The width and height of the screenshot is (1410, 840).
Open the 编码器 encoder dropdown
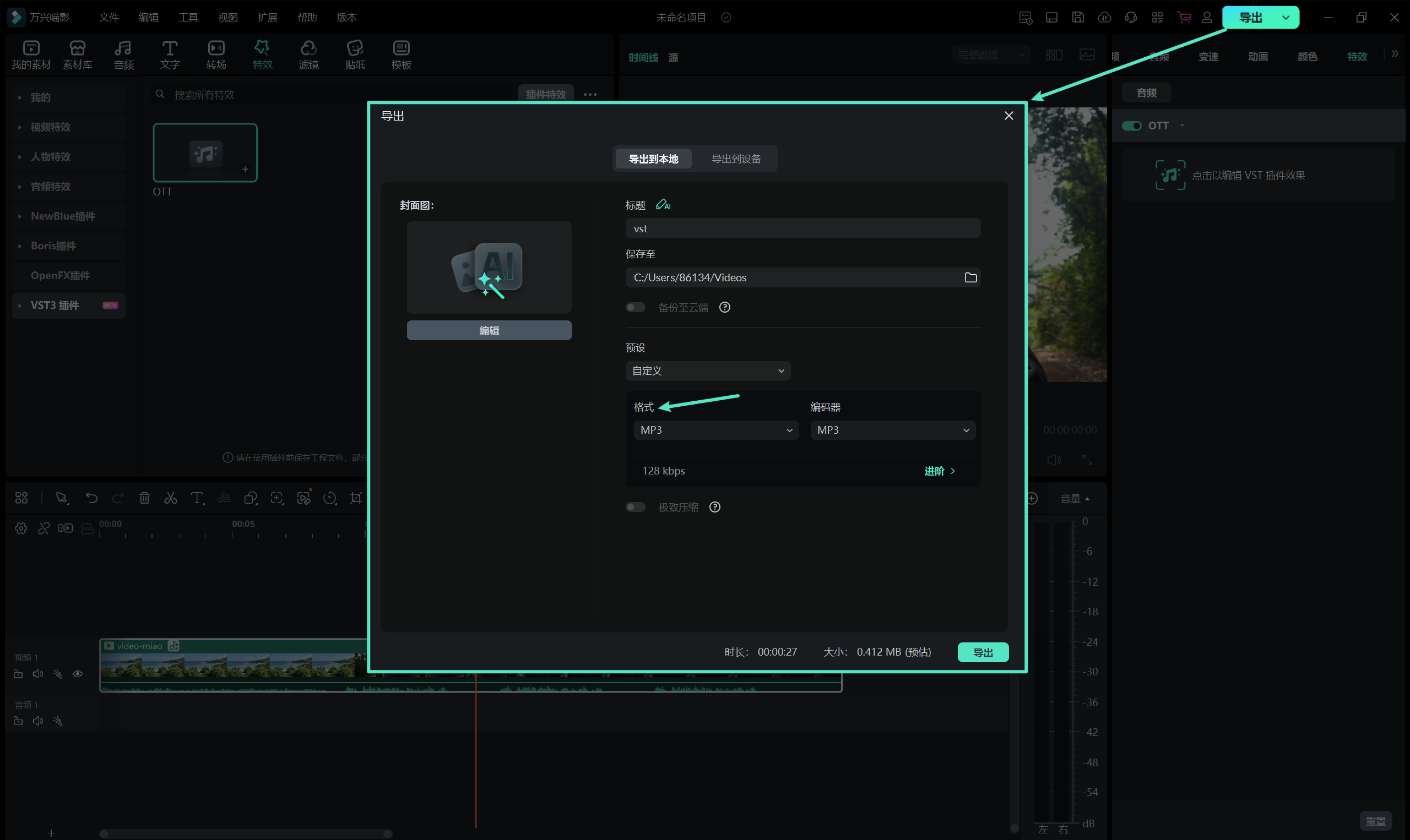tap(892, 430)
